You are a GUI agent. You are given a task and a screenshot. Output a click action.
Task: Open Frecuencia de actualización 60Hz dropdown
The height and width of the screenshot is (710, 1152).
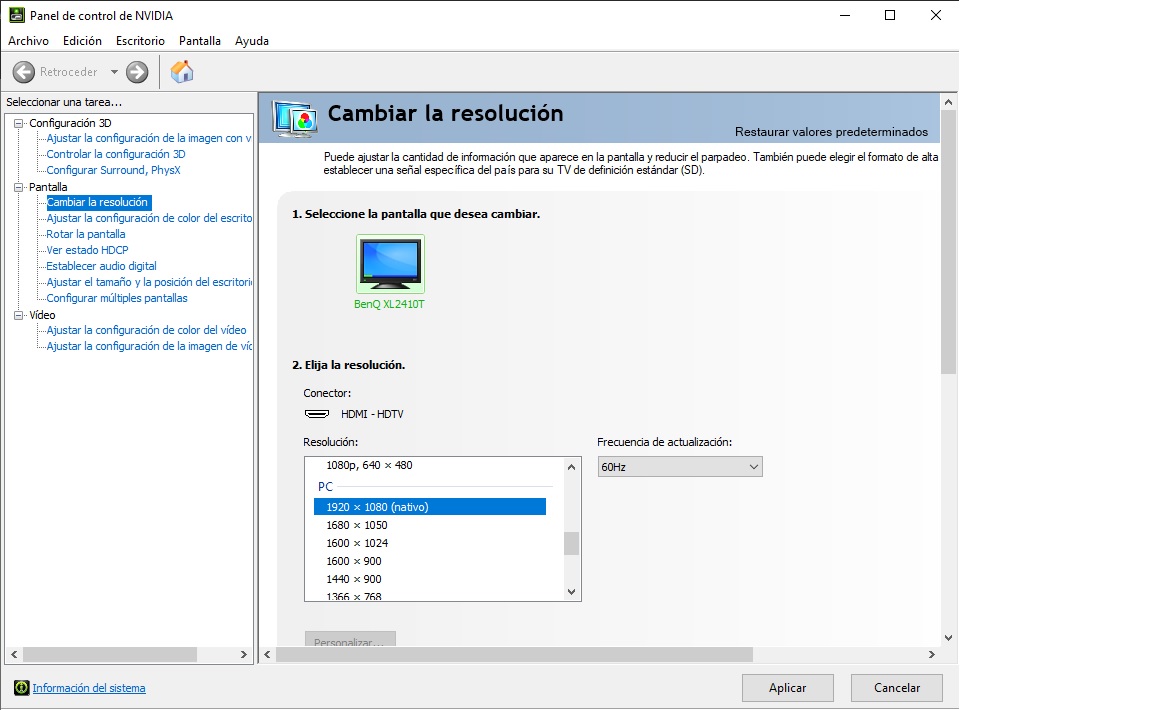point(680,467)
